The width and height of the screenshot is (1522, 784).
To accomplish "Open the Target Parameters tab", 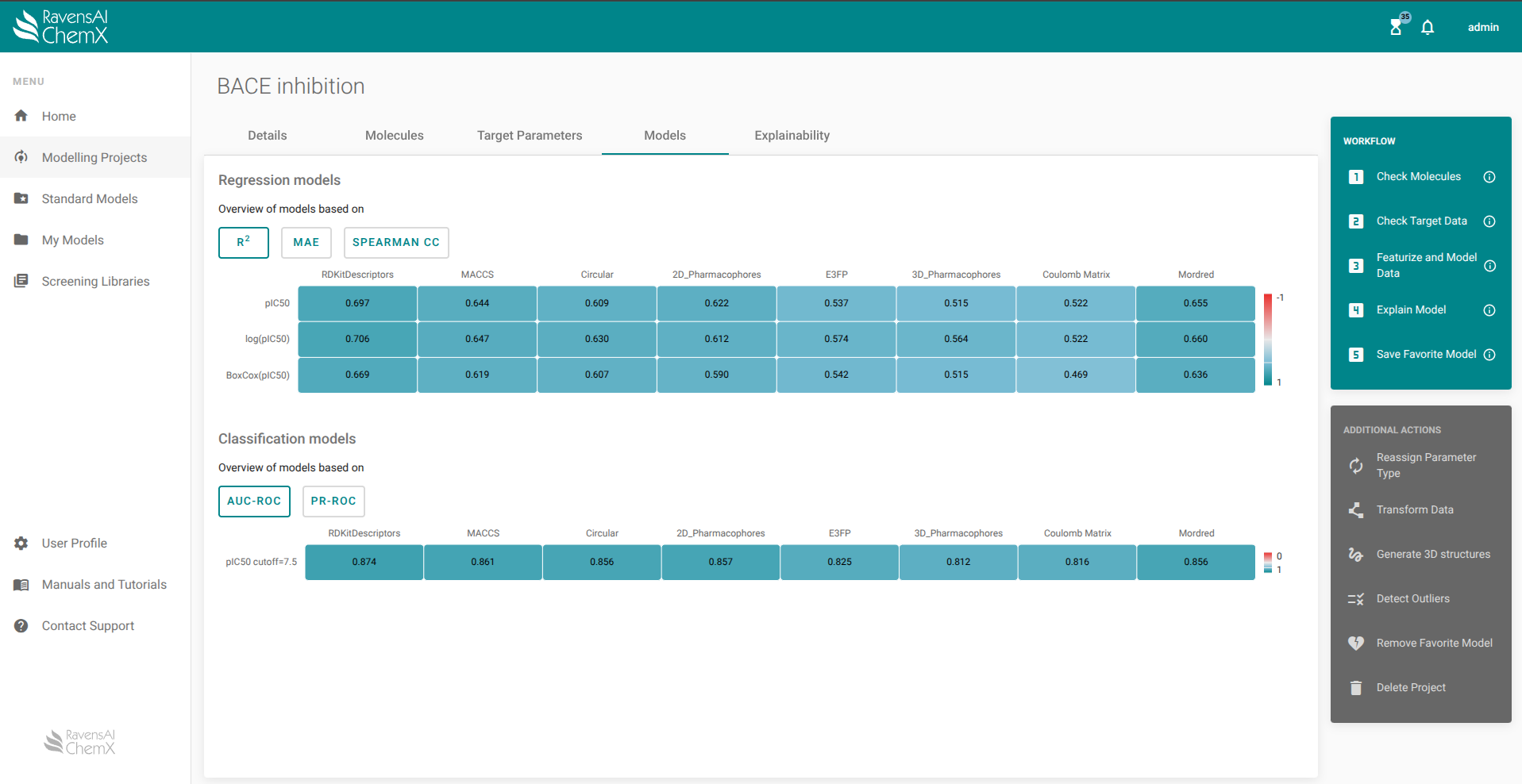I will pyautogui.click(x=530, y=136).
